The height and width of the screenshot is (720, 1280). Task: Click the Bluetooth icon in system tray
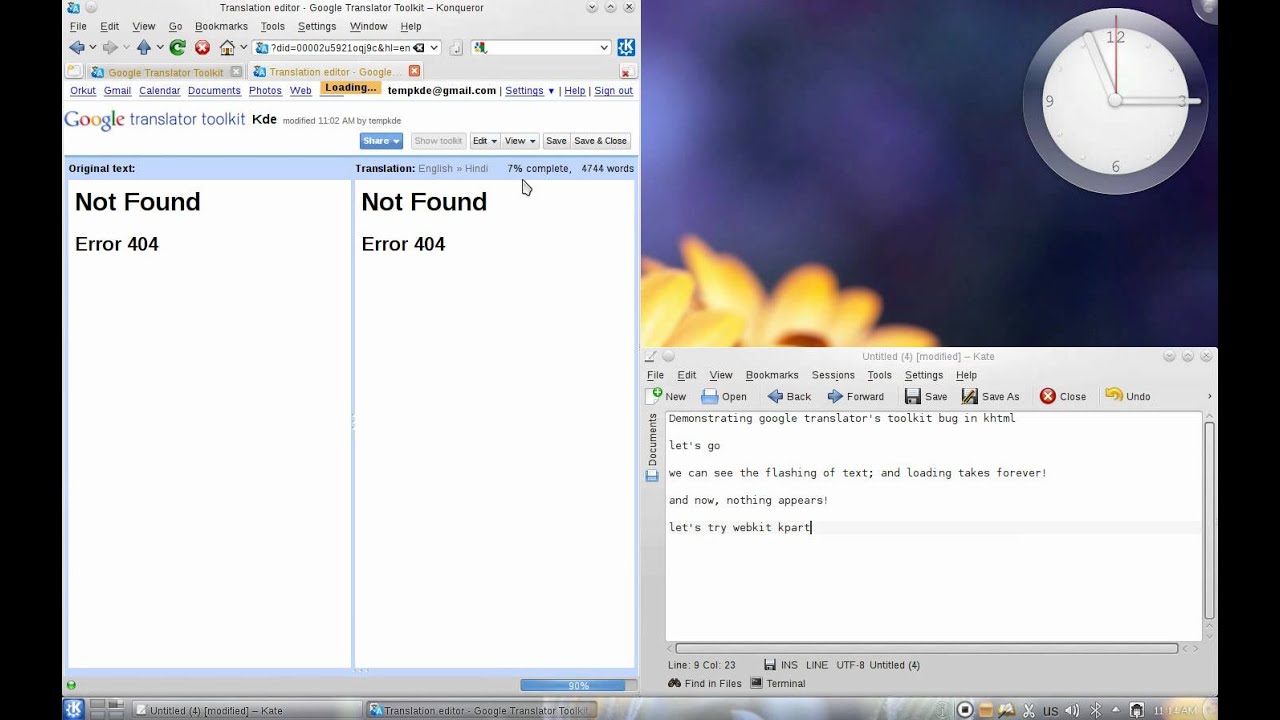click(1095, 710)
